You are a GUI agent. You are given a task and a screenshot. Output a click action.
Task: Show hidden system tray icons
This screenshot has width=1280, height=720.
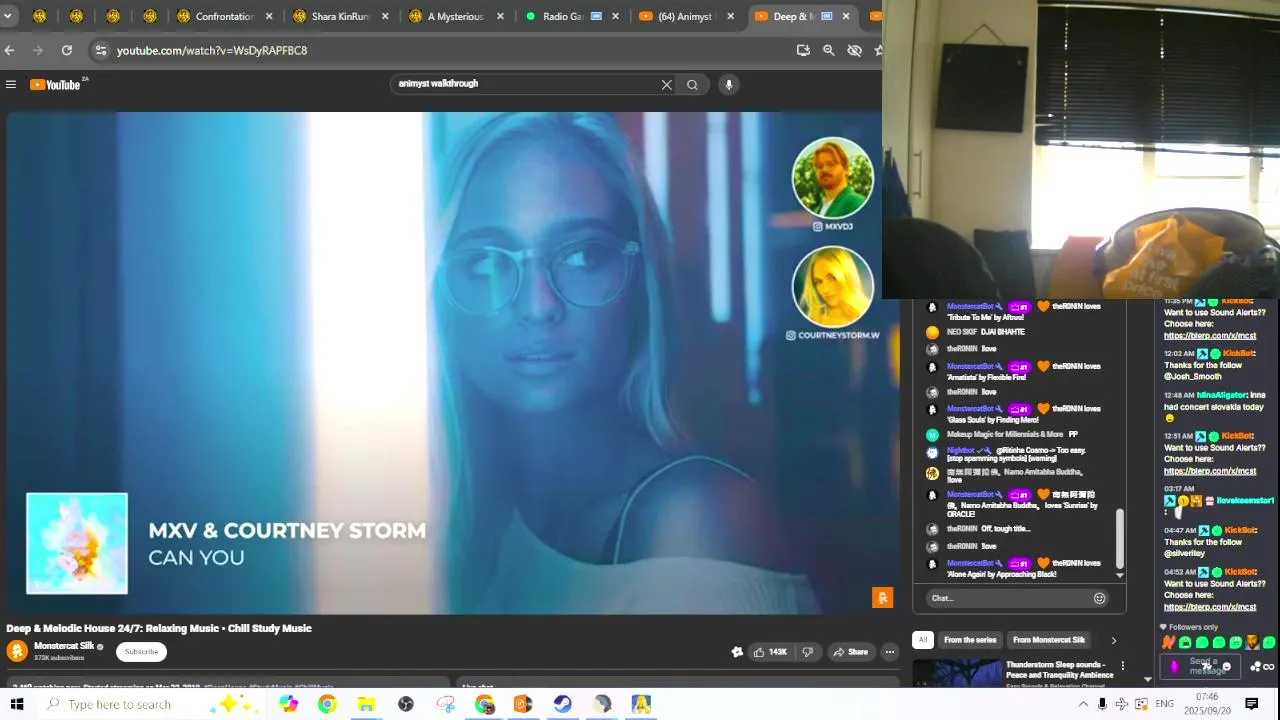(x=1083, y=704)
